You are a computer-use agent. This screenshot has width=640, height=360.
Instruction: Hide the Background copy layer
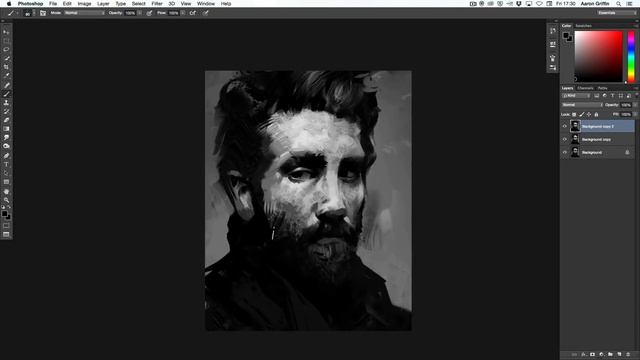(x=565, y=140)
